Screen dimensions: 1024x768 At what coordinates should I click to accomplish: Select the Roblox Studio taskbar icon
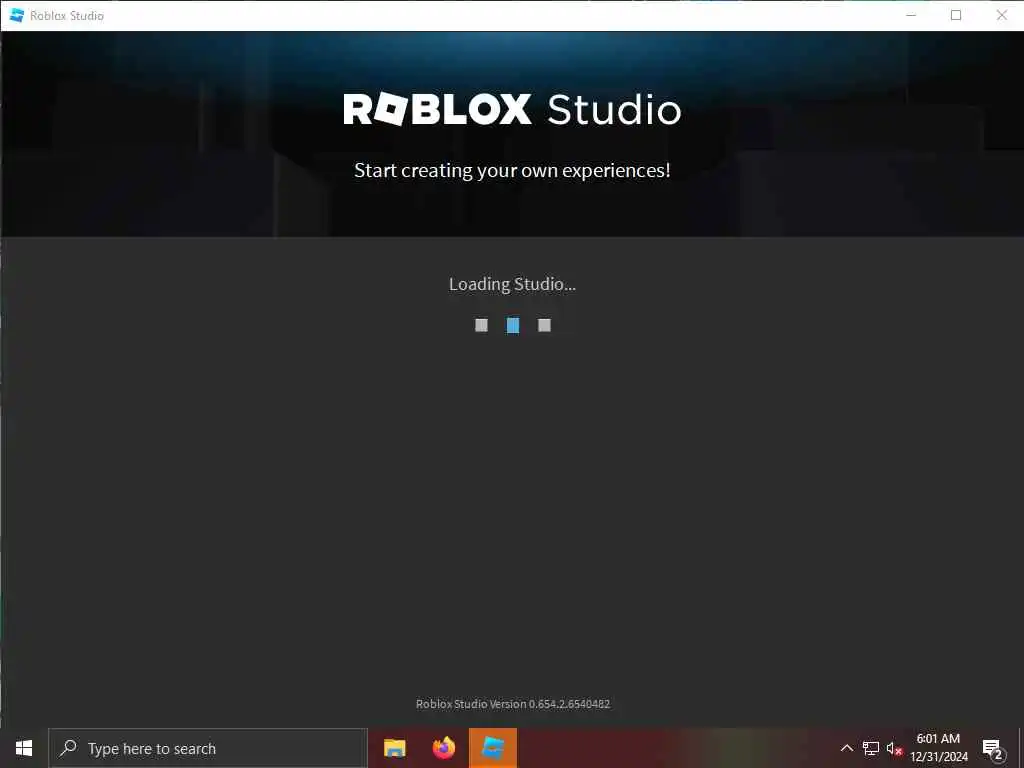tap(493, 748)
